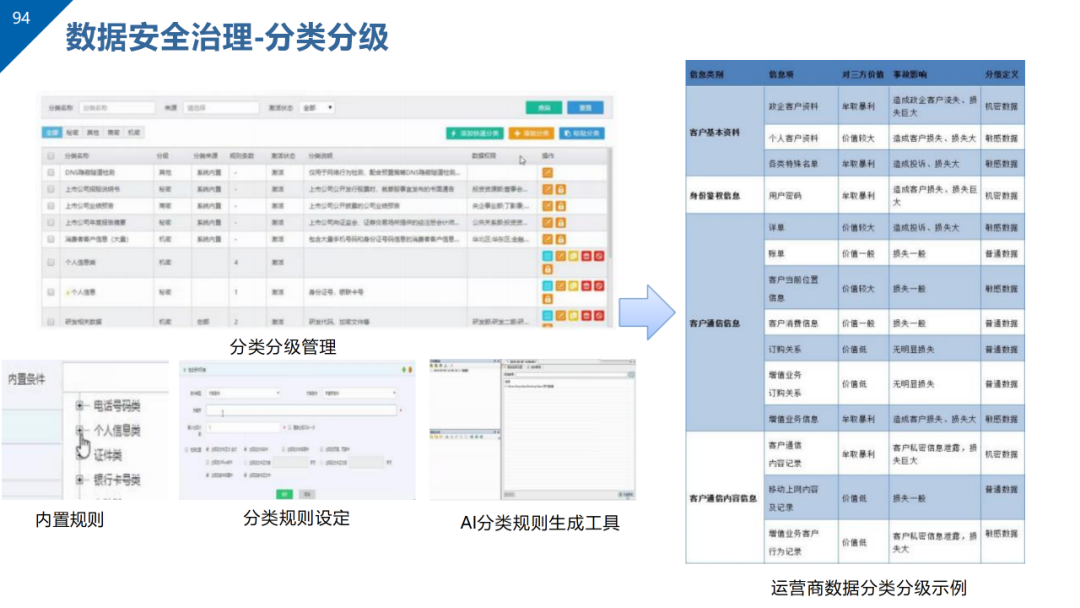Select the 秘密 level filter tab

73,132
